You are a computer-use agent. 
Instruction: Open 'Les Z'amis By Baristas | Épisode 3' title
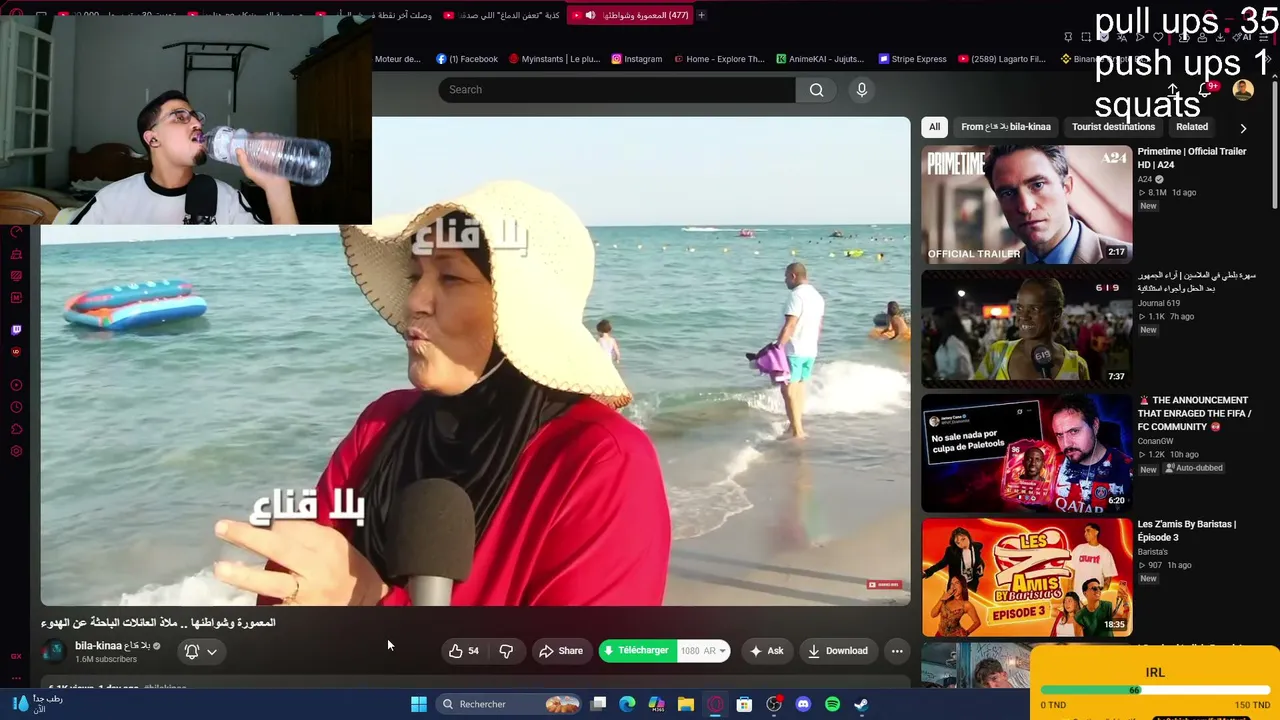(x=1187, y=531)
